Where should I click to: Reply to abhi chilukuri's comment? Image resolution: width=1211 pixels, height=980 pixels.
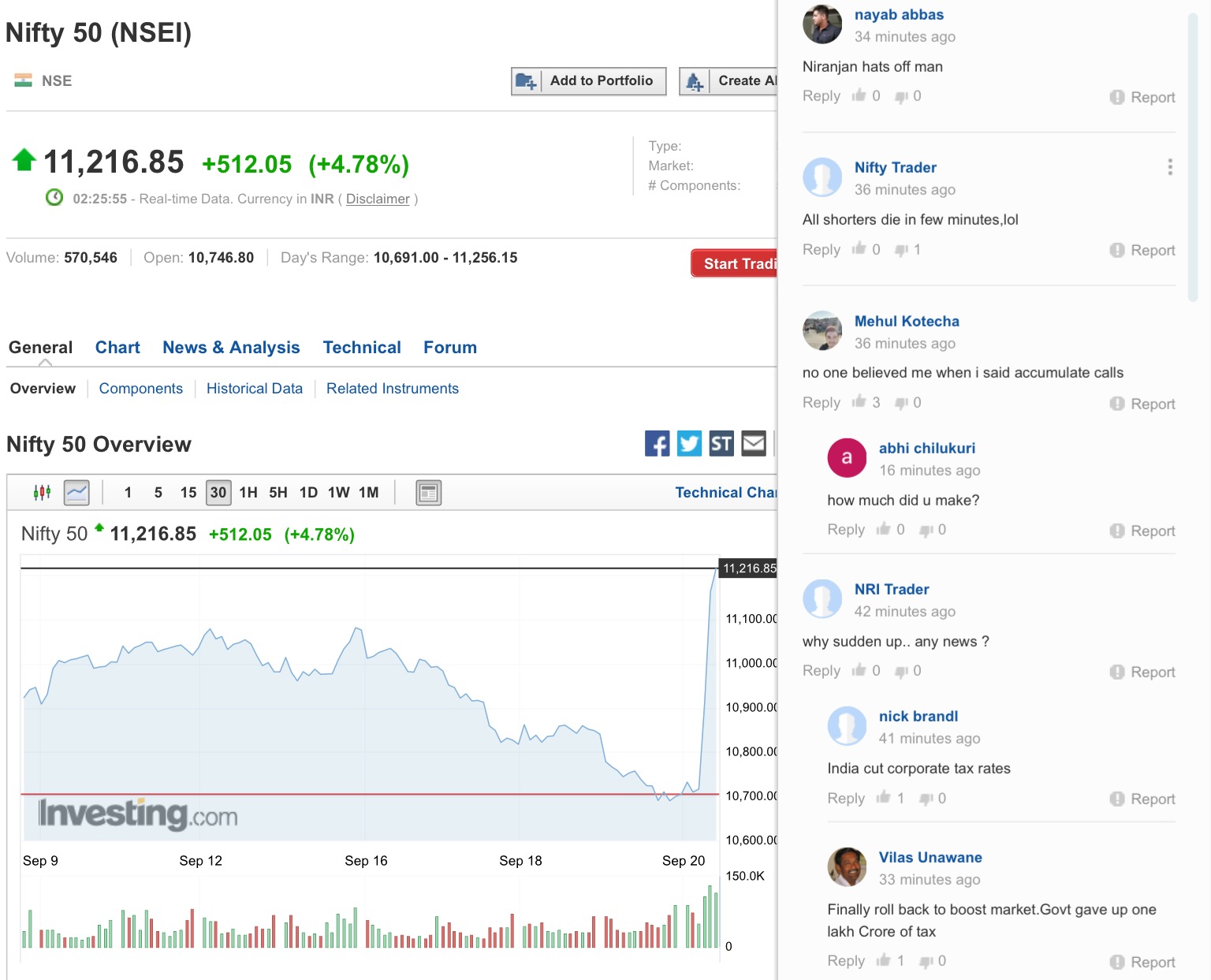click(x=846, y=530)
